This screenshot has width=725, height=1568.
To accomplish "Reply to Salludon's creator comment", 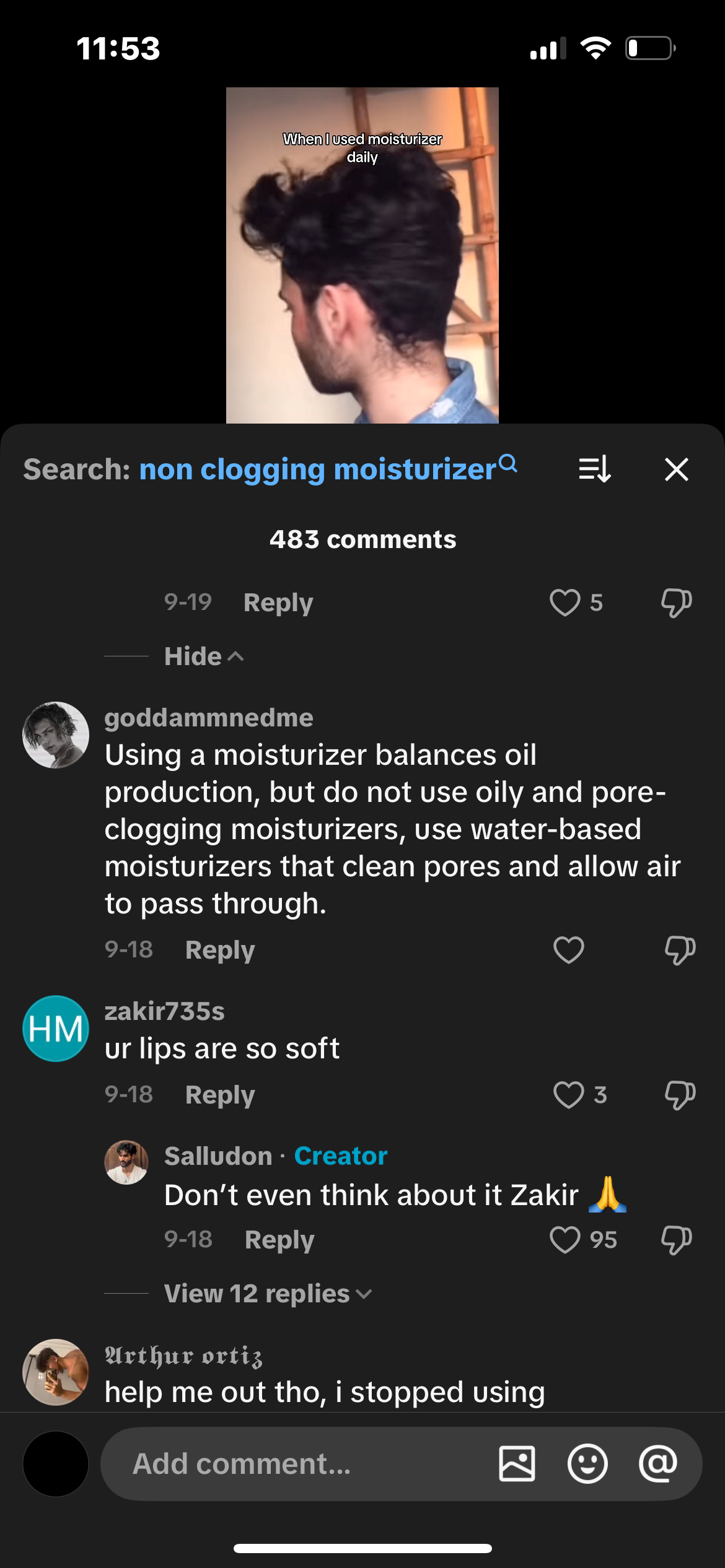I will click(x=279, y=1240).
